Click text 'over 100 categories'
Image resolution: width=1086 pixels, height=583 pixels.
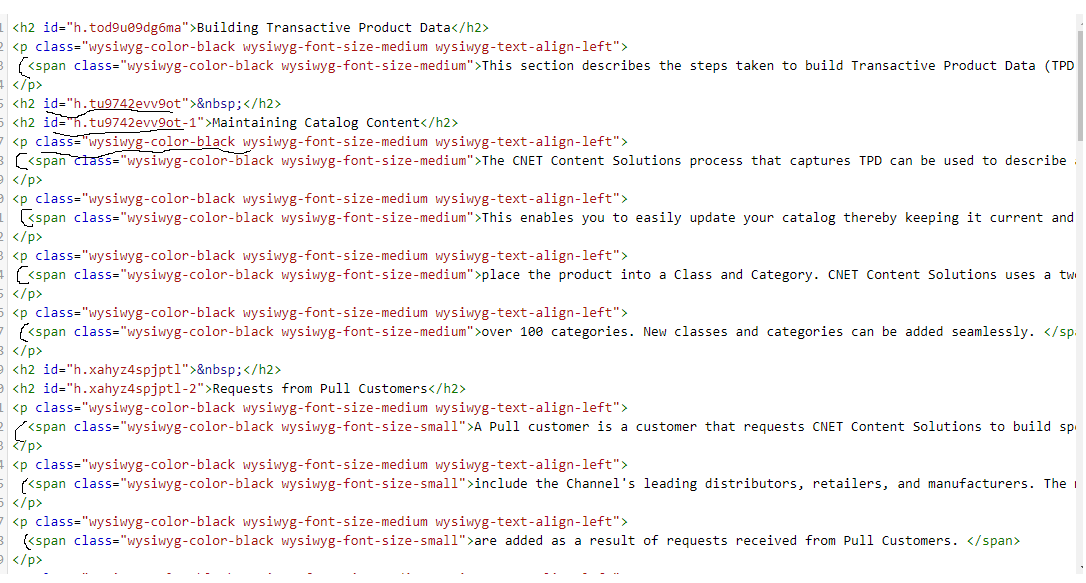pyautogui.click(x=554, y=332)
